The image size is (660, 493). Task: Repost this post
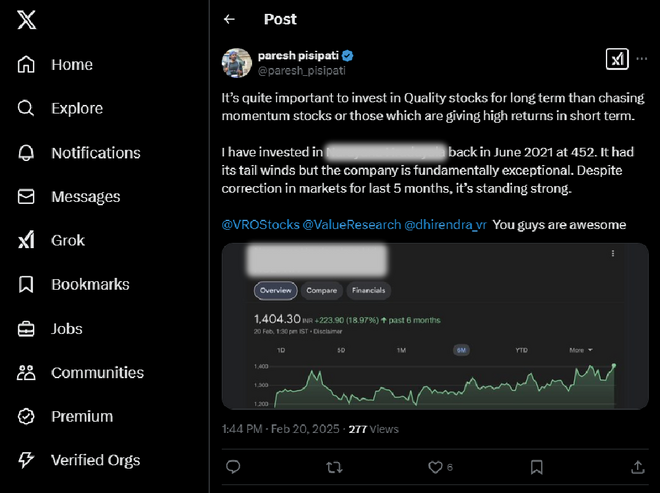pyautogui.click(x=334, y=467)
